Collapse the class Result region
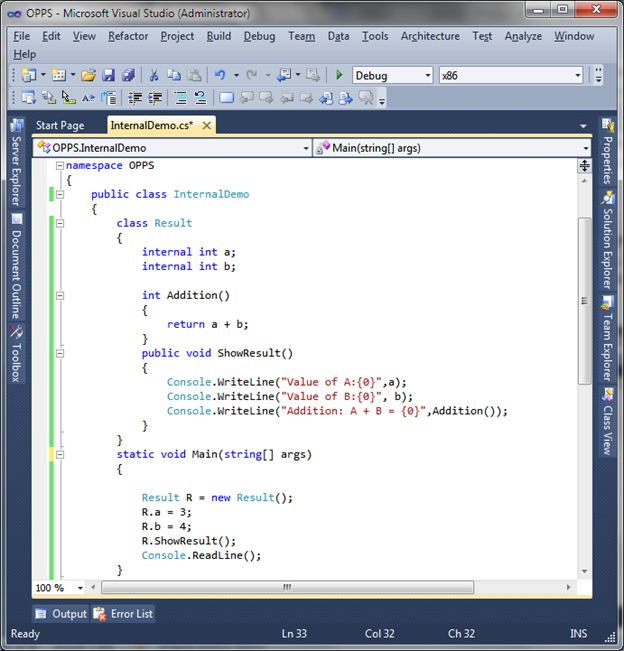This screenshot has height=651, width=624. [60, 223]
